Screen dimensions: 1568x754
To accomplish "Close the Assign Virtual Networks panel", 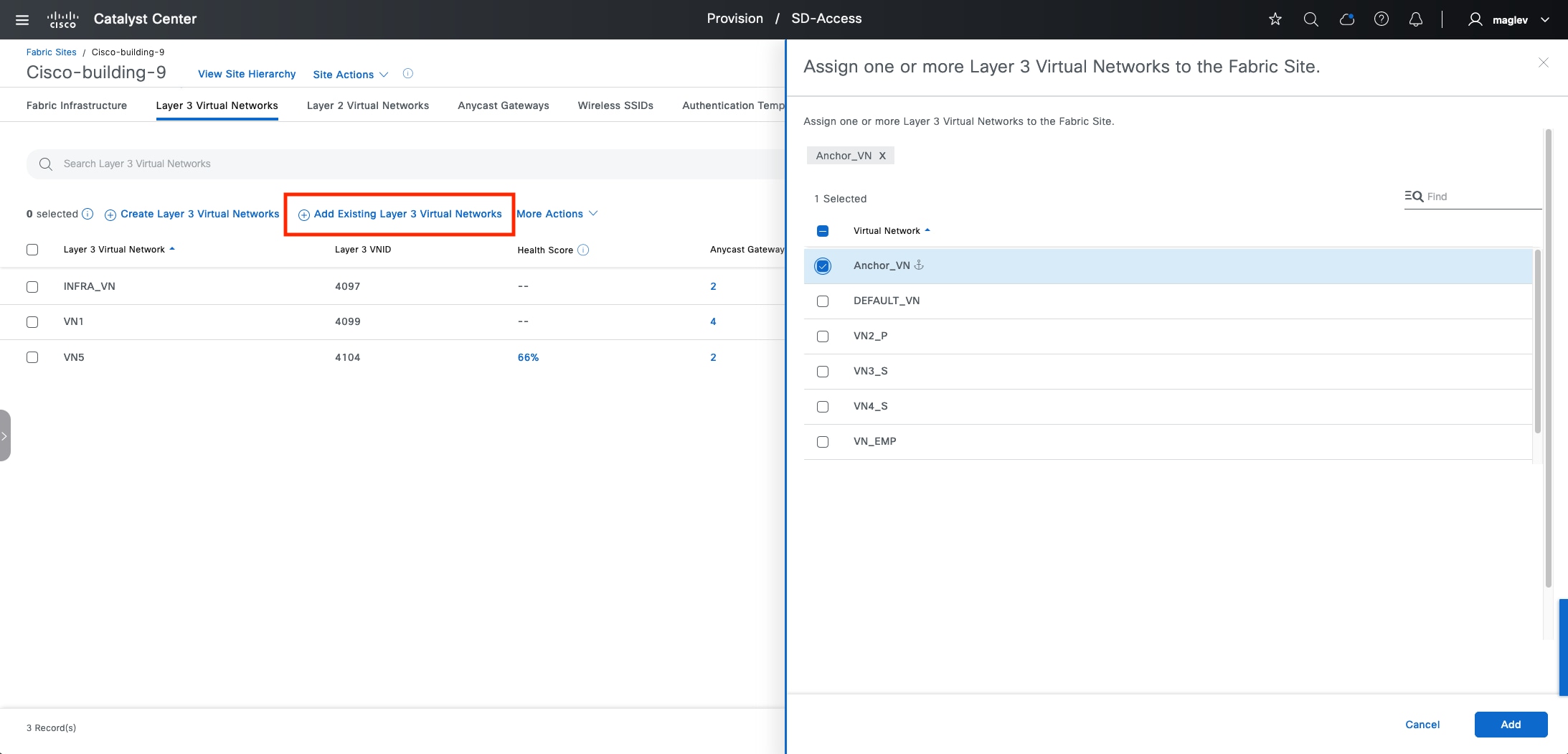I will (1544, 63).
